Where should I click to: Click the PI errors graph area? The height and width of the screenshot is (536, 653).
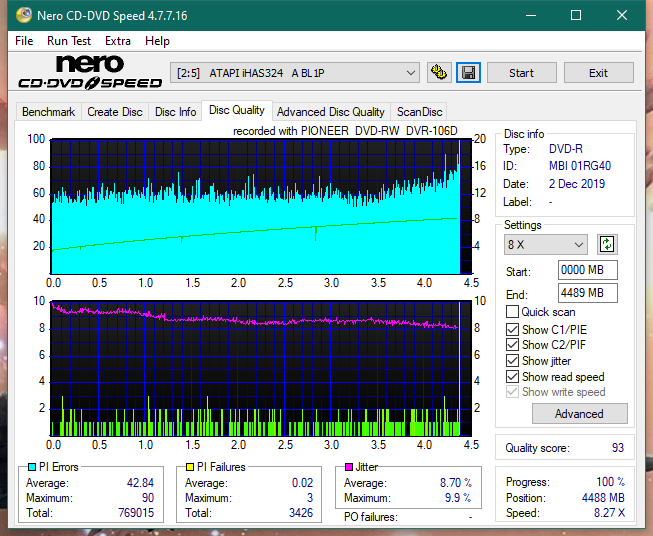(x=261, y=207)
